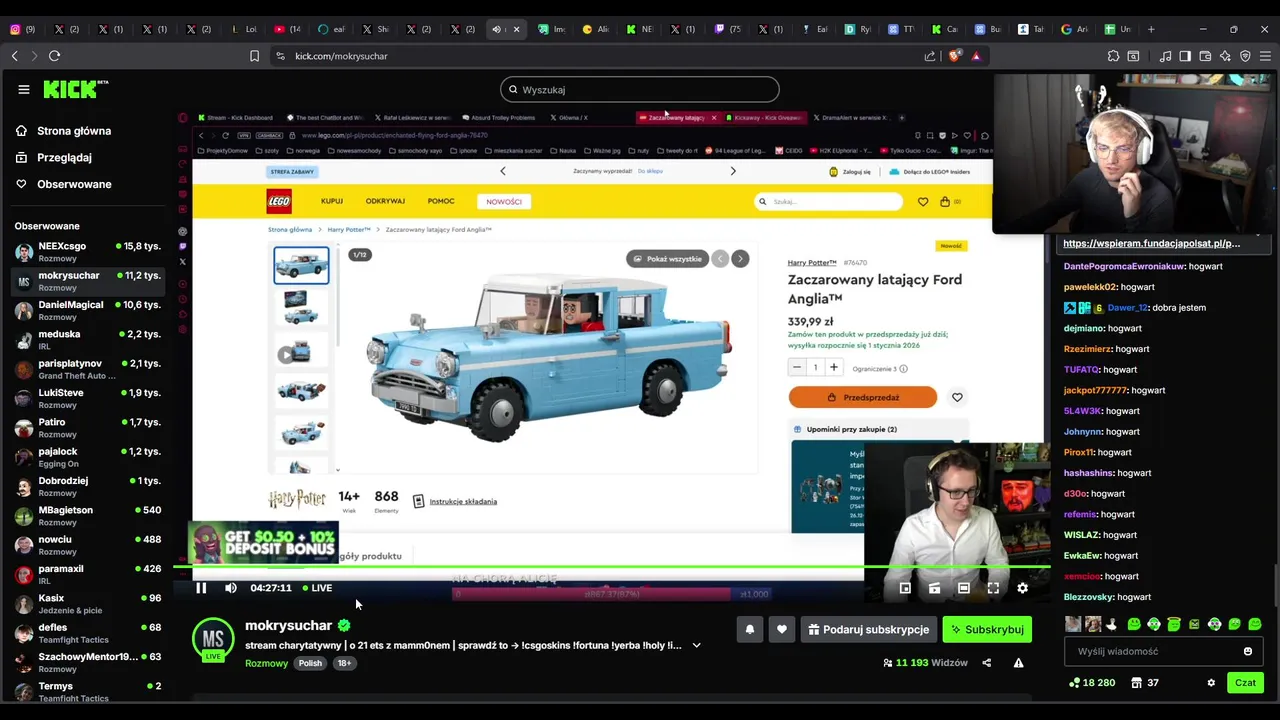Report the stream with warning icon
Screen dimensions: 1280x720
(1018, 663)
